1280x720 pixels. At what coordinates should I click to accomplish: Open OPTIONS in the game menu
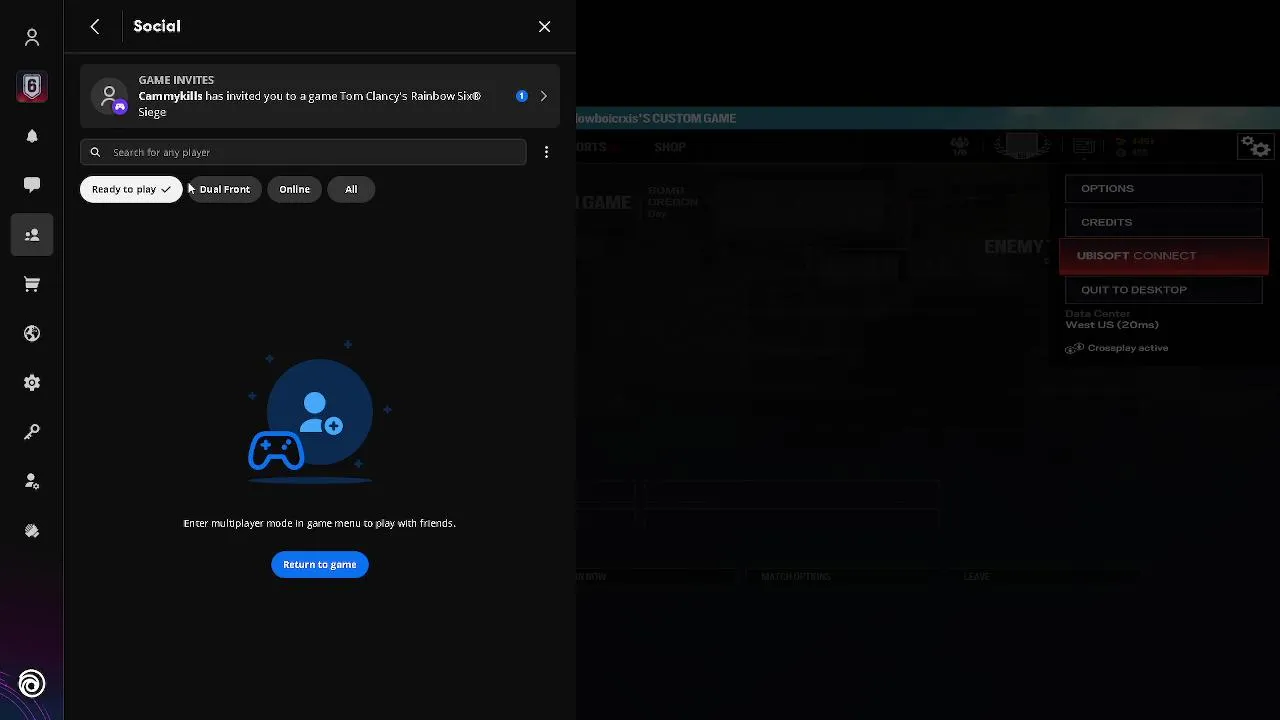tap(1163, 188)
